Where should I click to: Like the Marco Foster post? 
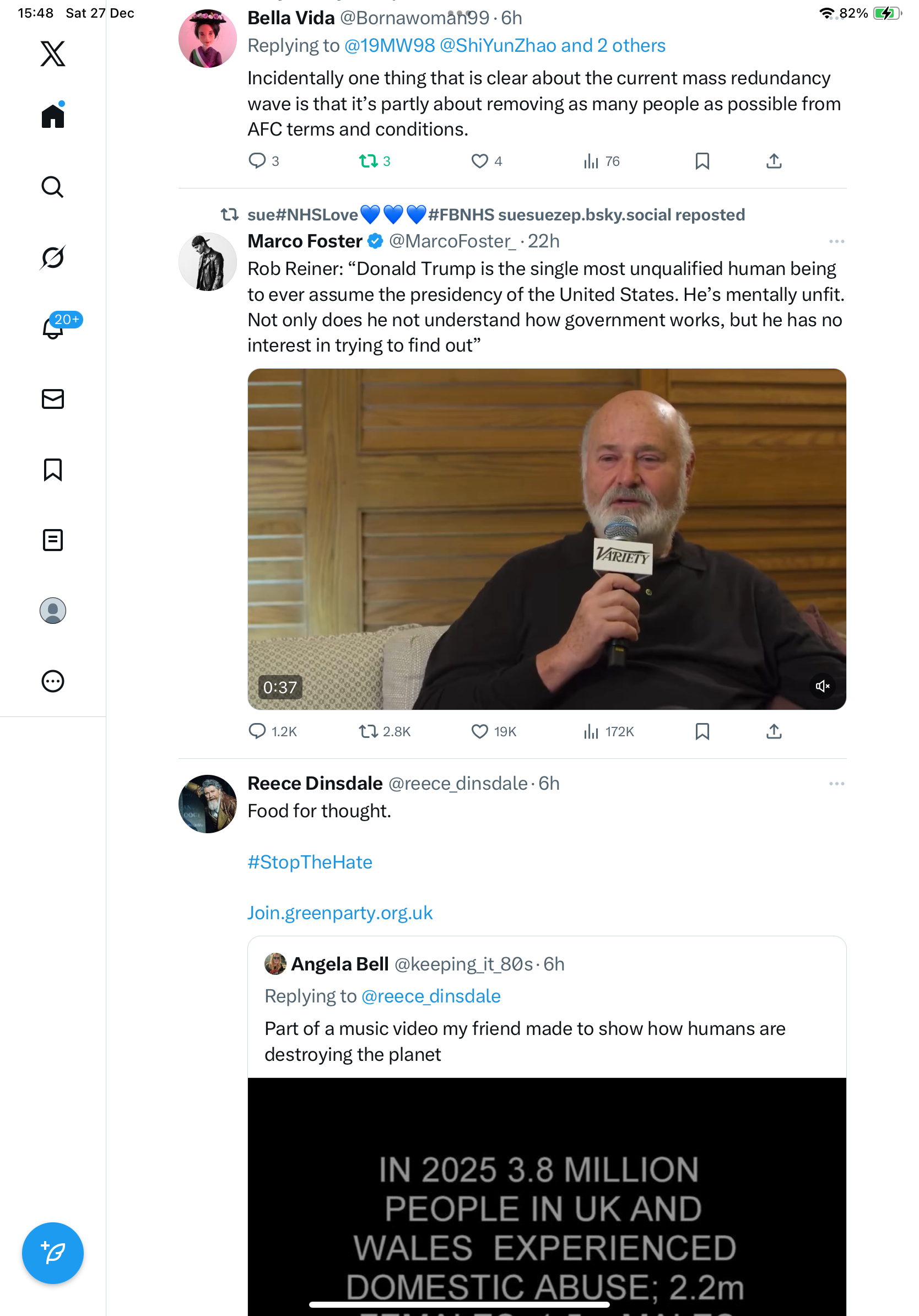pos(479,731)
